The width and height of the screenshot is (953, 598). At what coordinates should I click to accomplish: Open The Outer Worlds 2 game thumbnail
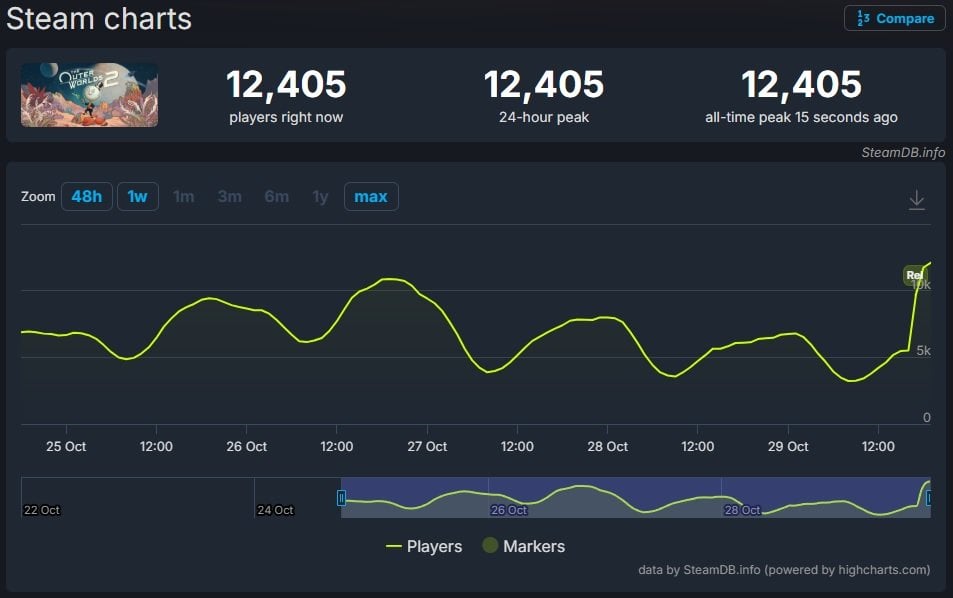89,95
